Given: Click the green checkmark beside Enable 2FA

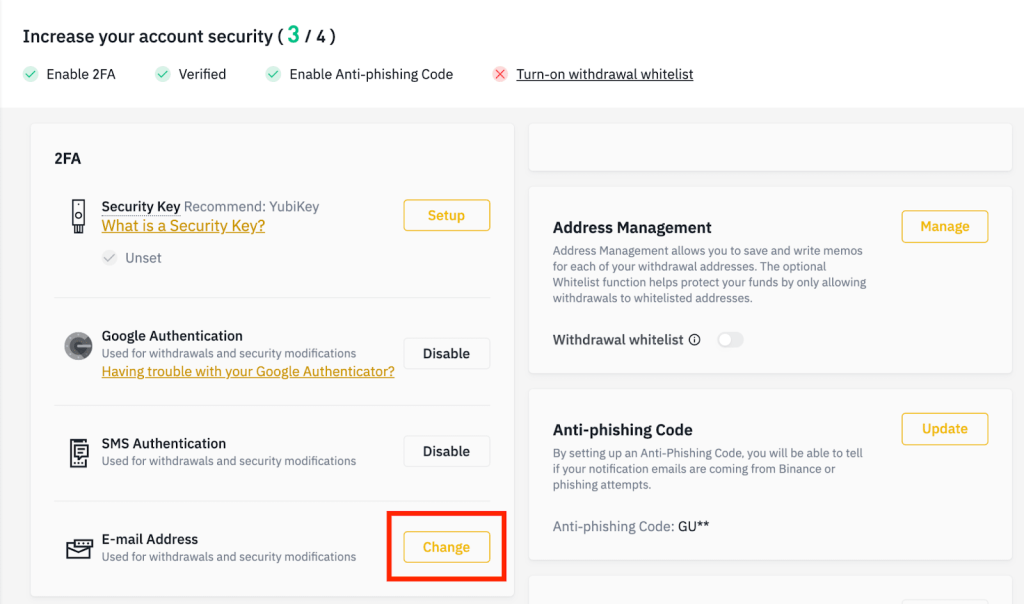Looking at the screenshot, I should (29, 74).
